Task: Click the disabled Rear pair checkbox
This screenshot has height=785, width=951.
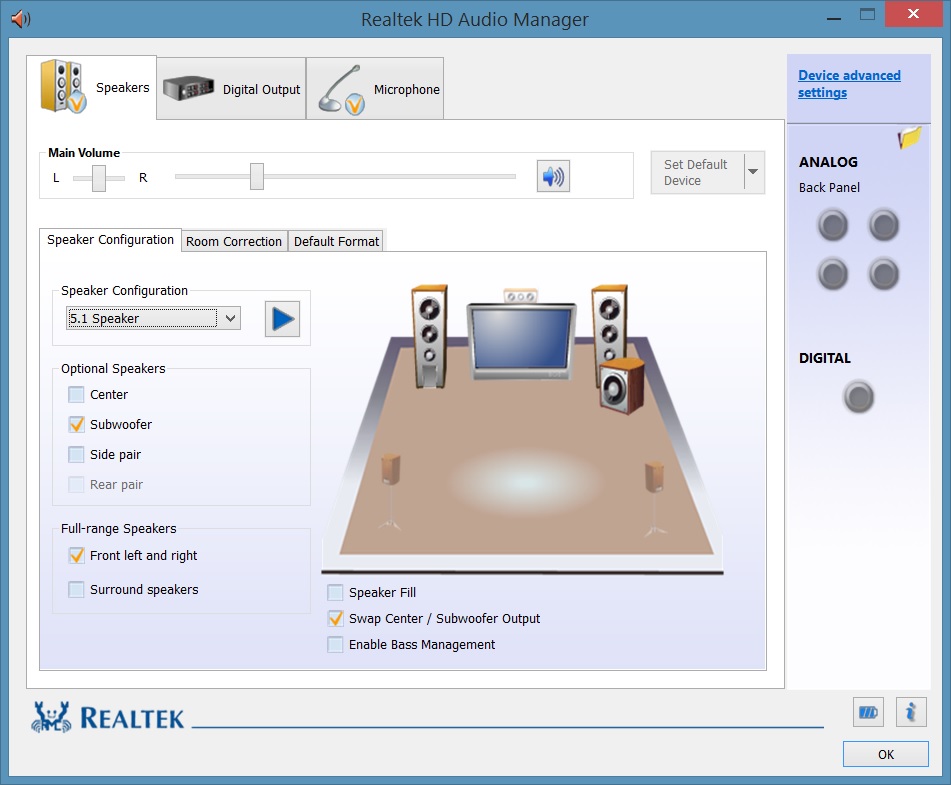Action: pos(76,485)
